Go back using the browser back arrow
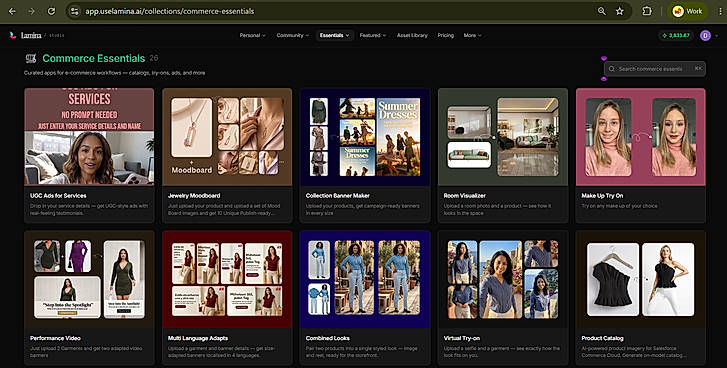Image resolution: width=727 pixels, height=368 pixels. [13, 11]
